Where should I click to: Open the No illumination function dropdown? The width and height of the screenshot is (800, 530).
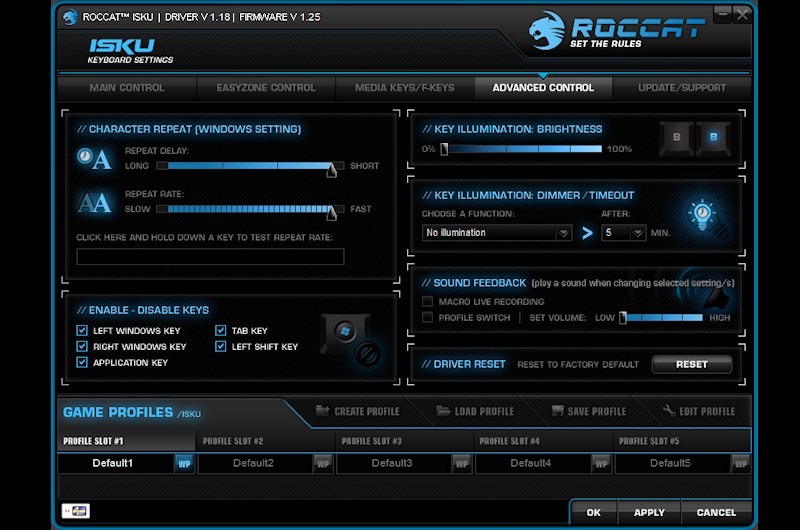tap(497, 233)
